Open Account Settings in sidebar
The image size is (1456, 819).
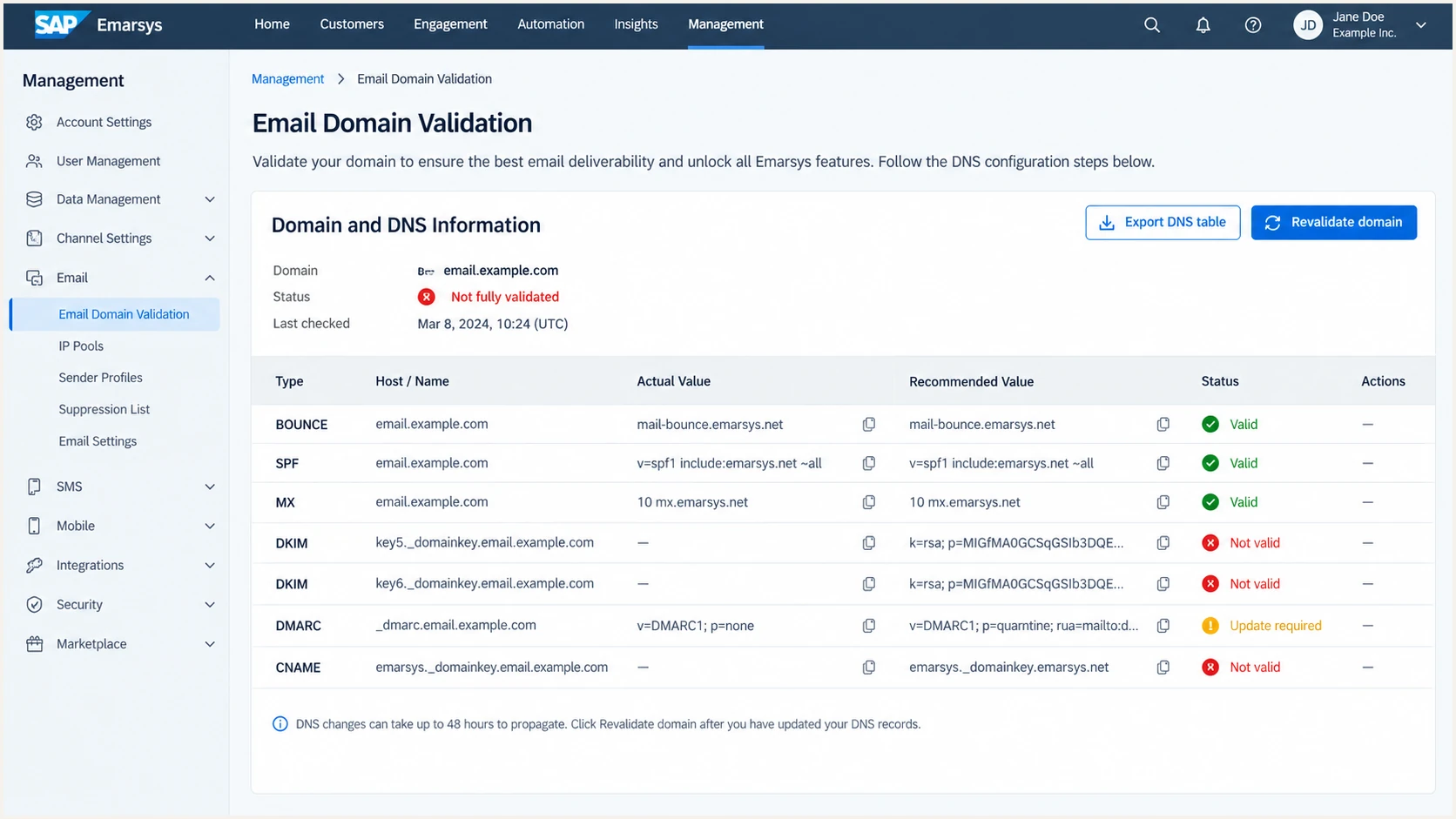tap(104, 123)
